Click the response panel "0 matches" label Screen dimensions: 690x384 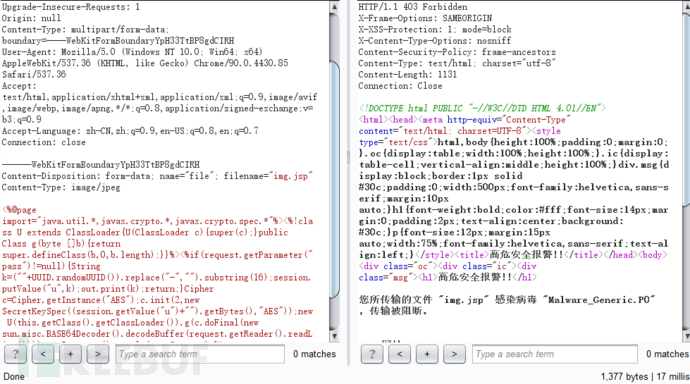[667, 354]
